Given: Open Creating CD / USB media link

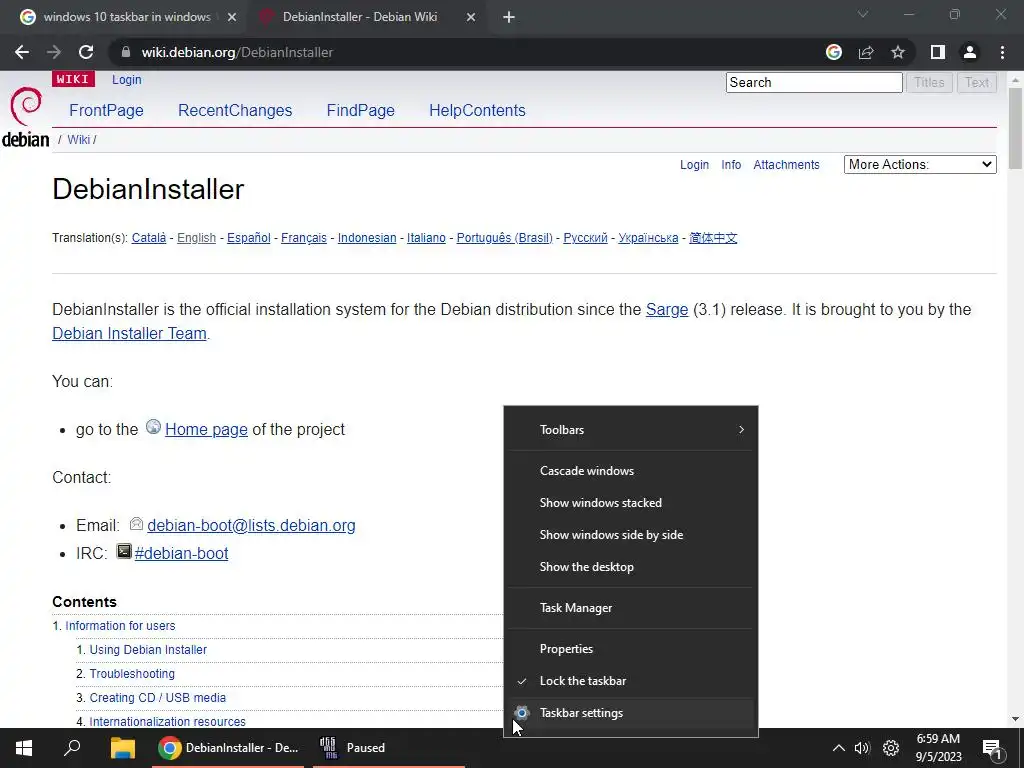Looking at the screenshot, I should [x=157, y=698].
